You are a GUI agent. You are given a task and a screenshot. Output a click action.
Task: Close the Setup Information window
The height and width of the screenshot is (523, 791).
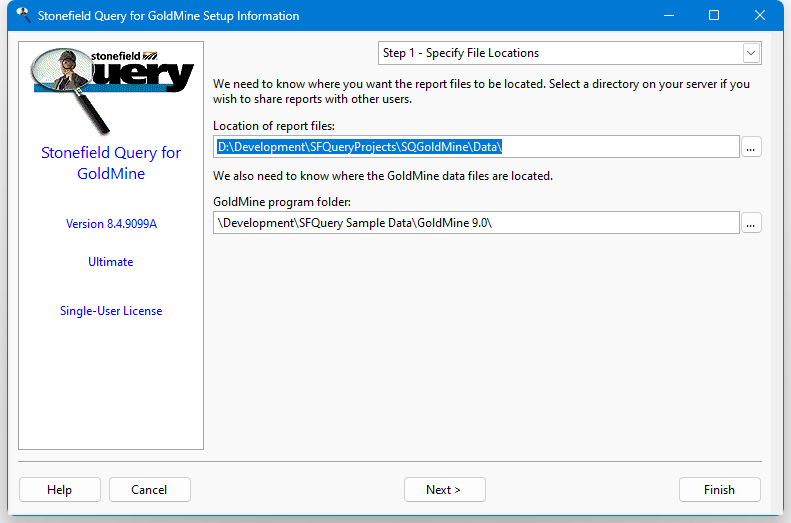pyautogui.click(x=760, y=15)
